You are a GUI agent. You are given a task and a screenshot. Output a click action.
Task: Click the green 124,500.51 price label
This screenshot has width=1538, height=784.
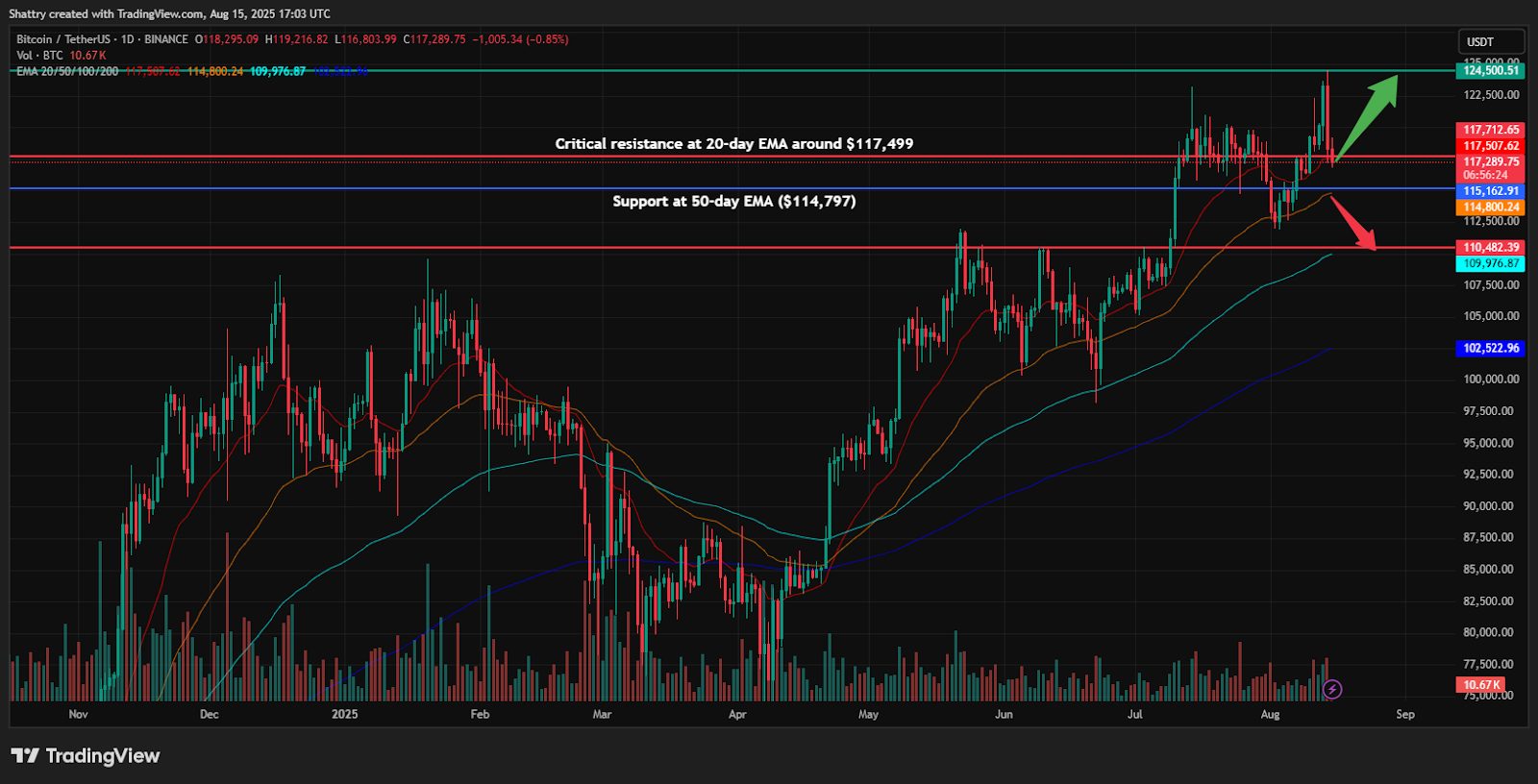(x=1491, y=70)
